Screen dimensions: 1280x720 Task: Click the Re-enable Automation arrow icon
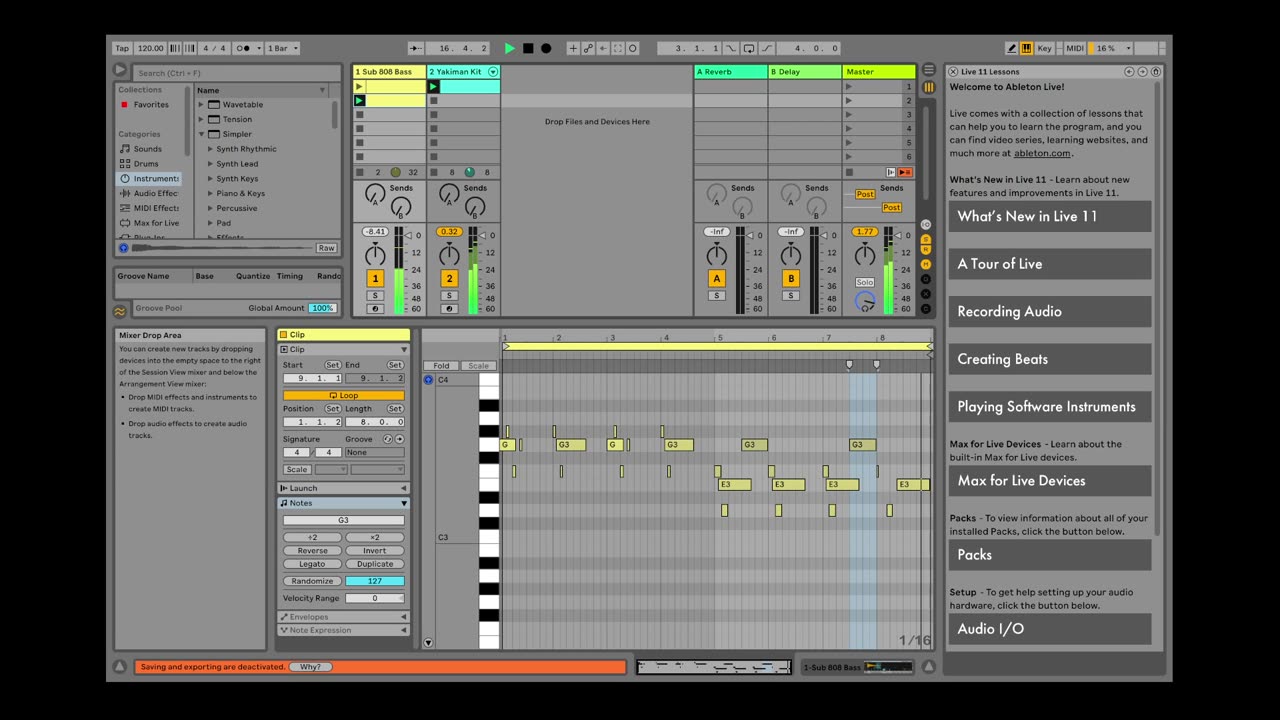tap(603, 48)
